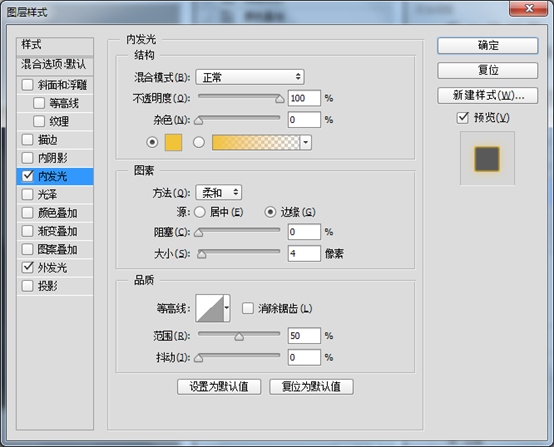Click the 复位 button

[x=488, y=70]
